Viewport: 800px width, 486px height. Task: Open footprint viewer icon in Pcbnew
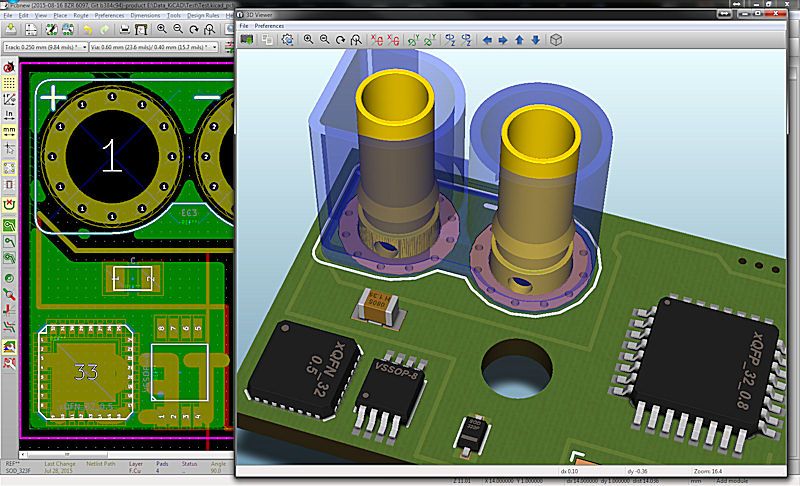coord(68,30)
